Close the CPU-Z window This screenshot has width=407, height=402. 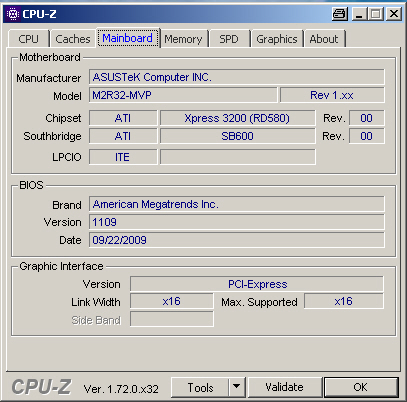click(394, 14)
